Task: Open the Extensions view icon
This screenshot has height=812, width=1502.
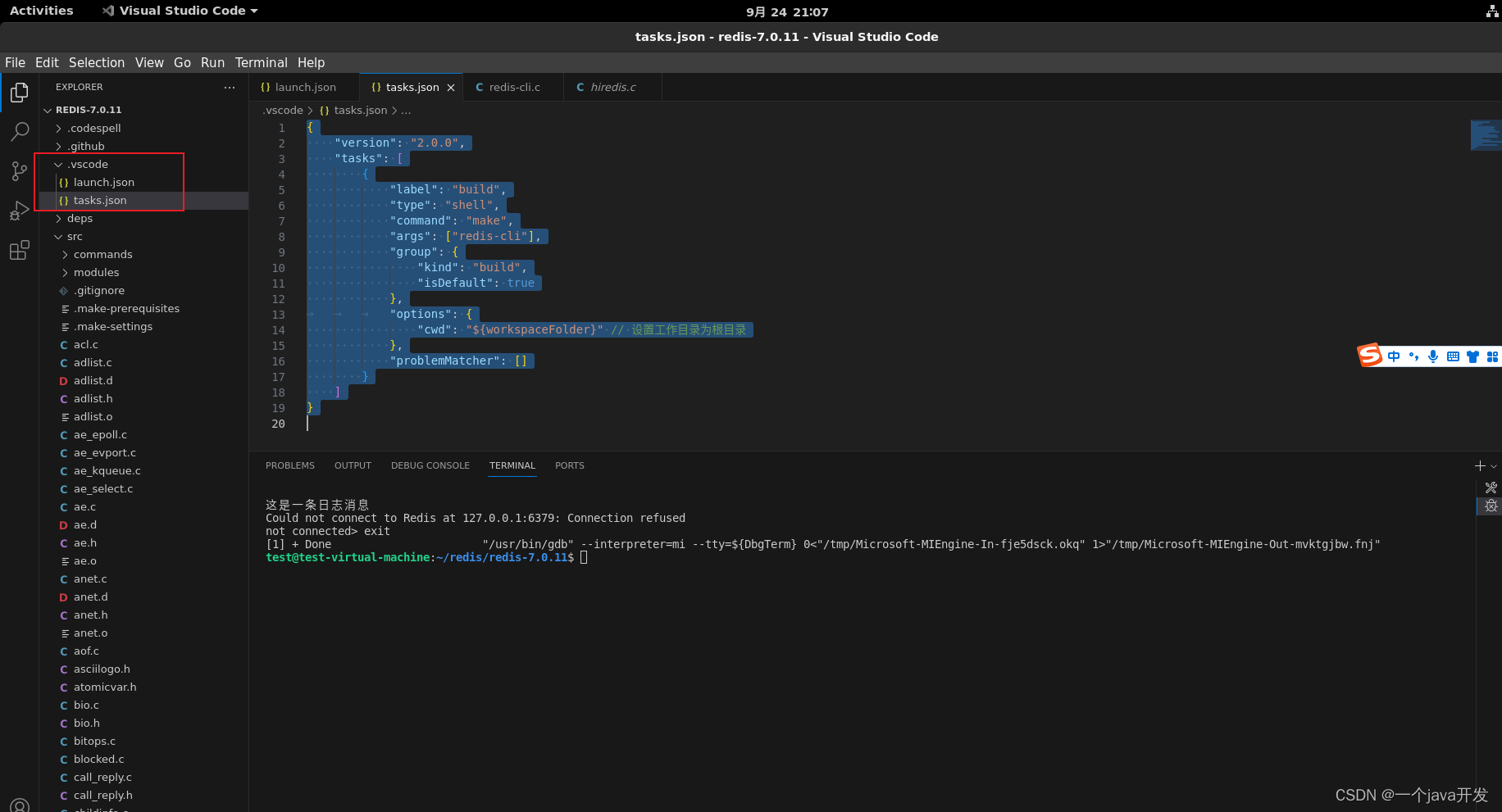Action: (19, 250)
